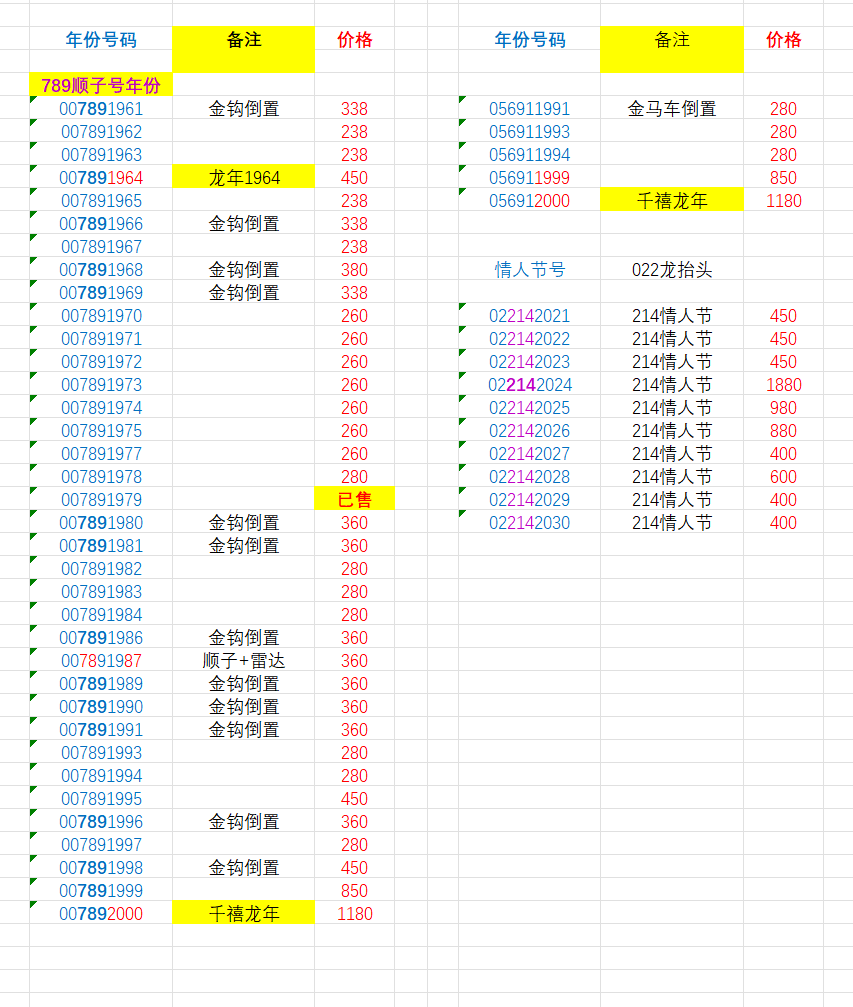Viewport: 853px width, 1007px height.
Task: Select the number cell 007891987
Action: click(x=101, y=661)
